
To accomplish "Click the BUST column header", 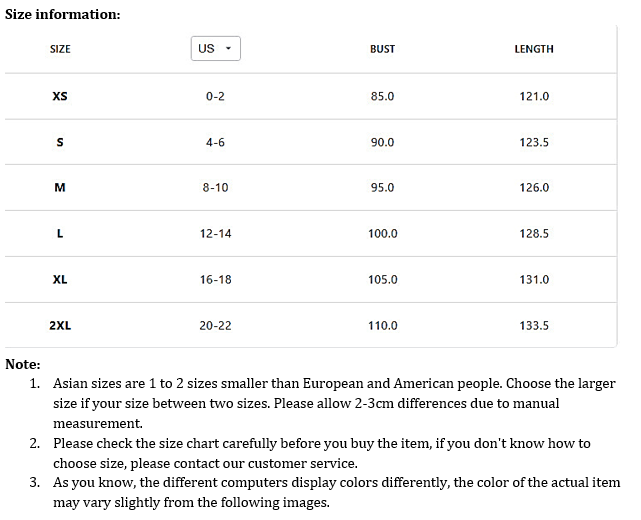I will tap(382, 49).
